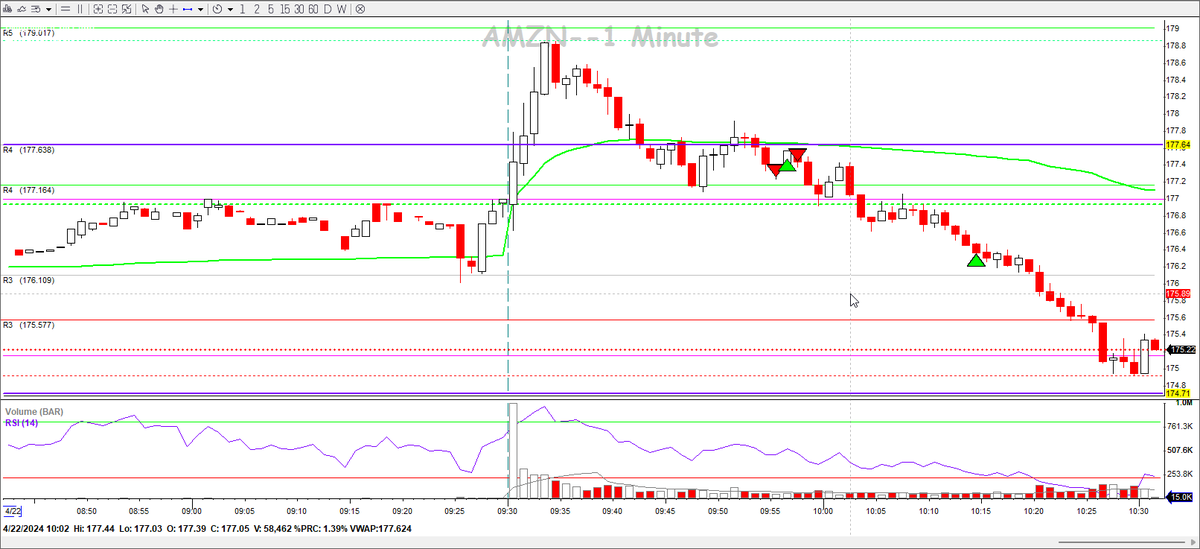Screen dimensions: 1200x549
Task: Select the blue trend line tool
Action: pos(187,9)
